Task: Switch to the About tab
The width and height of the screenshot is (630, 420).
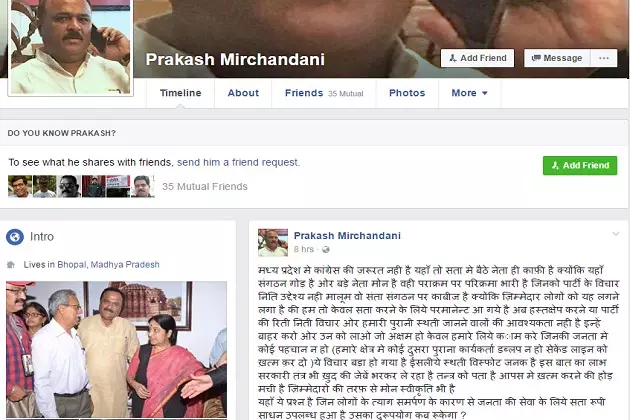Action: pos(243,93)
